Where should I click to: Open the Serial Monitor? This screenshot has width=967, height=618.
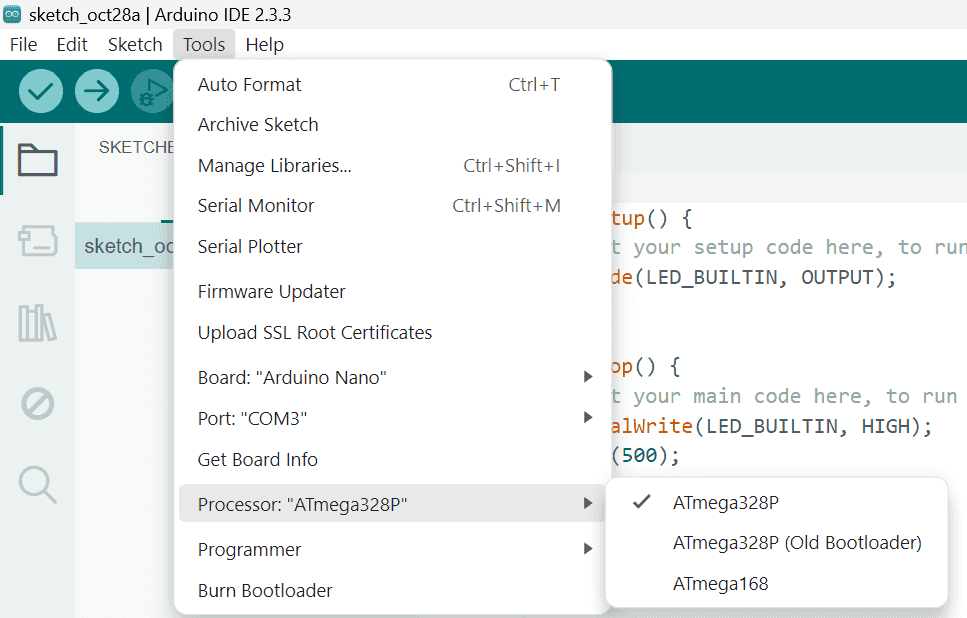pos(256,205)
